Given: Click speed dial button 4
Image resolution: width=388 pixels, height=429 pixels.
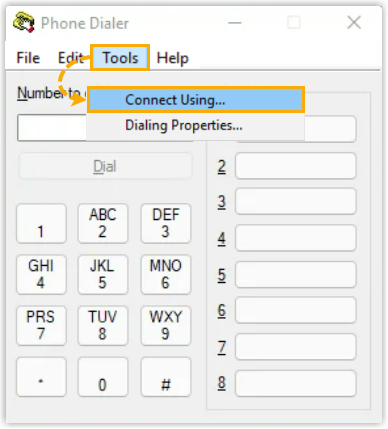Looking at the screenshot, I should (296, 238).
